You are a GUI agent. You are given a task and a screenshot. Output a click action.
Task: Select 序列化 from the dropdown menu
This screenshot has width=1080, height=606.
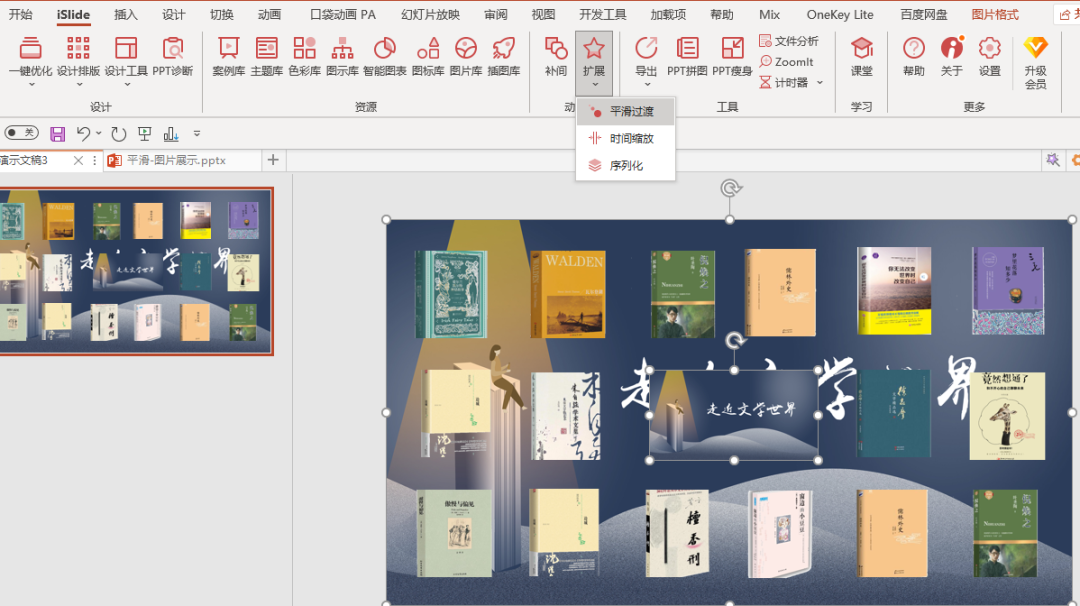[x=625, y=166]
